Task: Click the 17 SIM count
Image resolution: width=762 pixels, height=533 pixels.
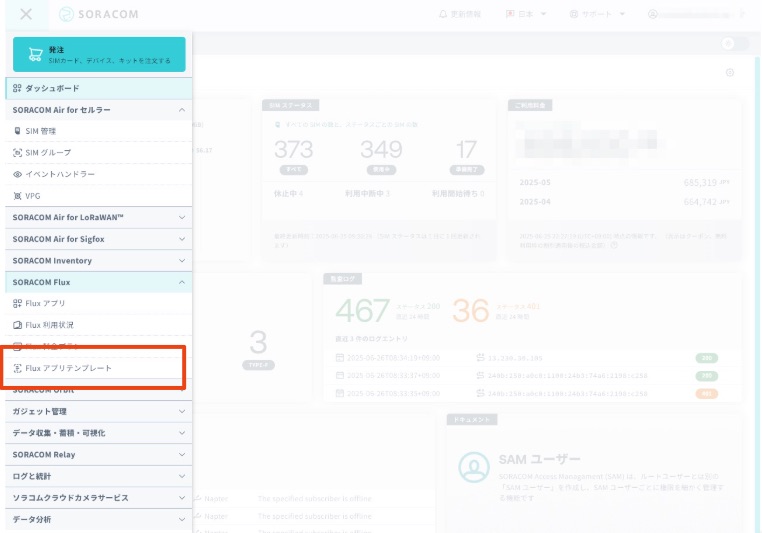Action: pyautogui.click(x=467, y=149)
